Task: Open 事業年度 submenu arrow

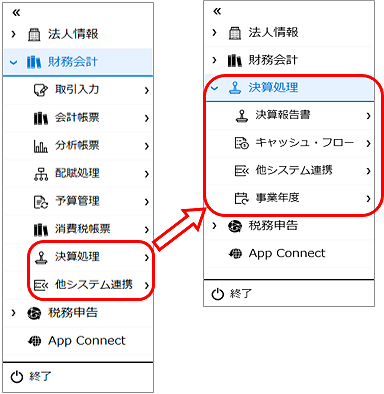Action: tap(368, 199)
